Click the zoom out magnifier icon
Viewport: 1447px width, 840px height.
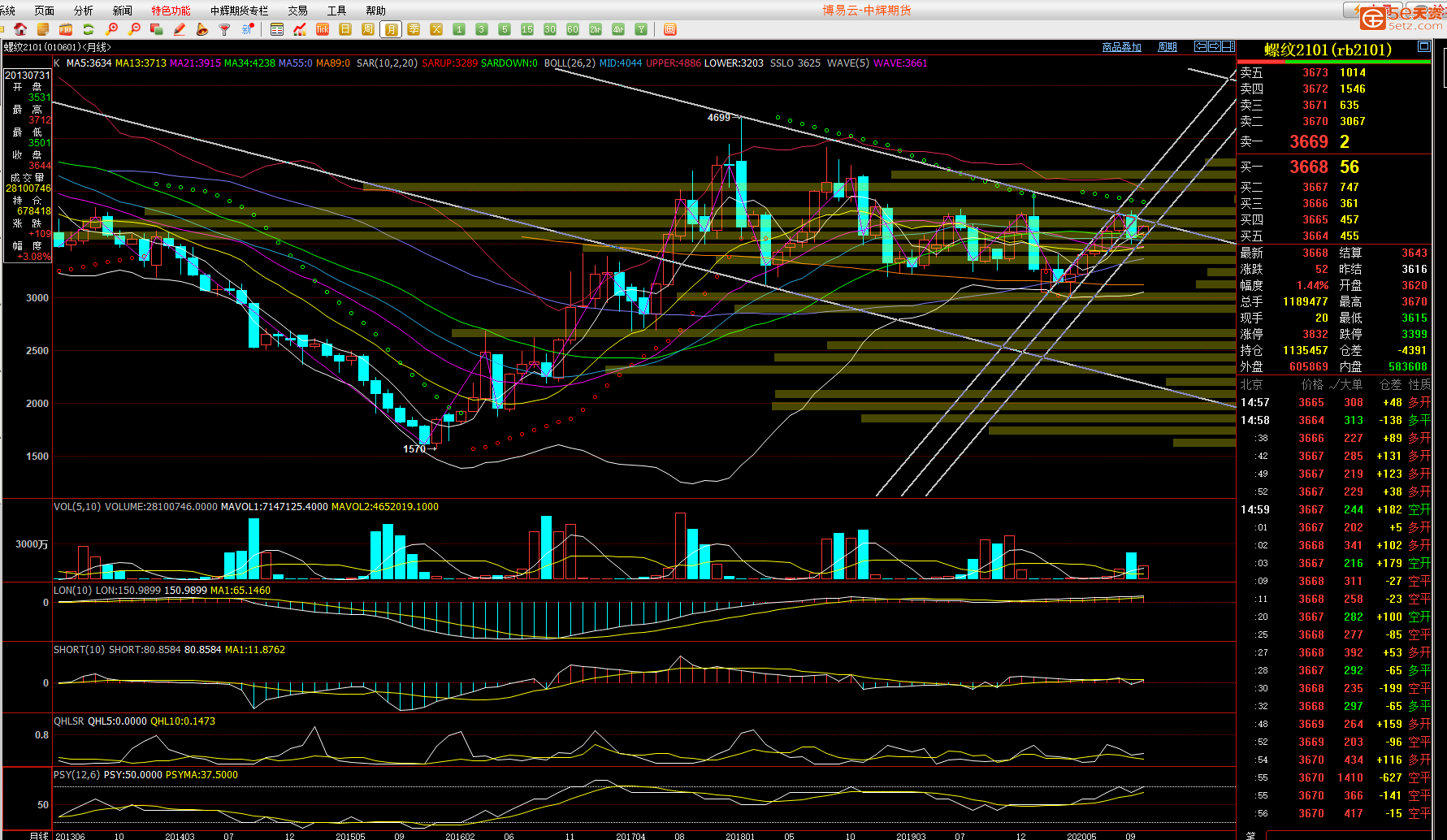[134, 29]
